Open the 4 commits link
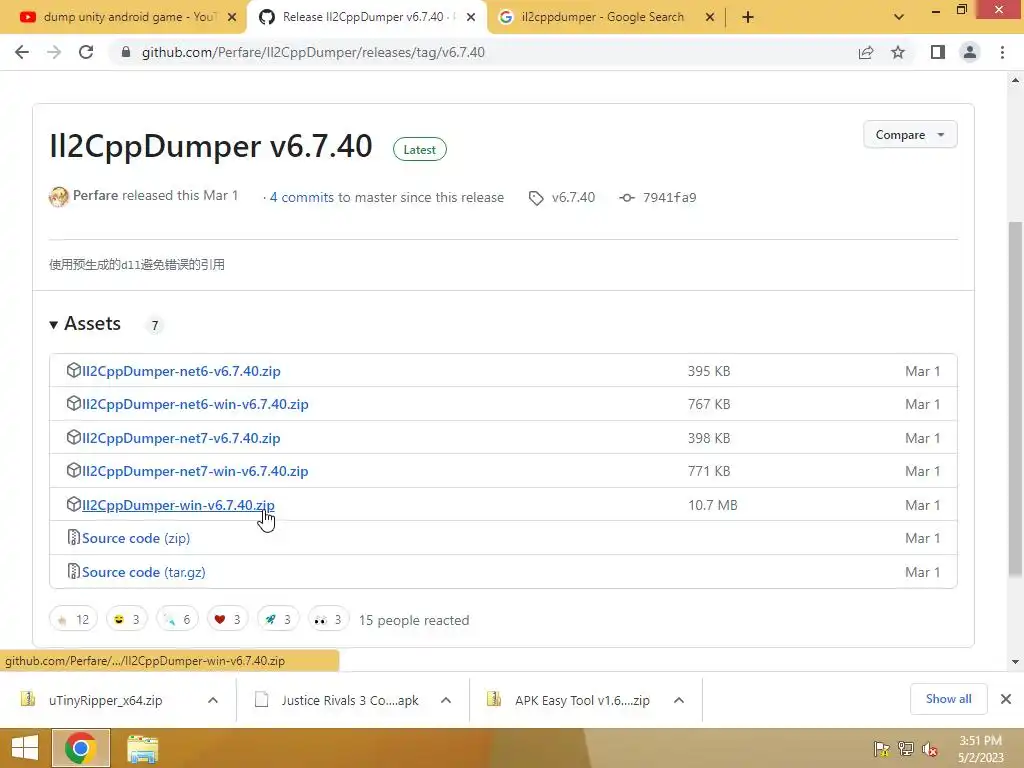 tap(301, 197)
